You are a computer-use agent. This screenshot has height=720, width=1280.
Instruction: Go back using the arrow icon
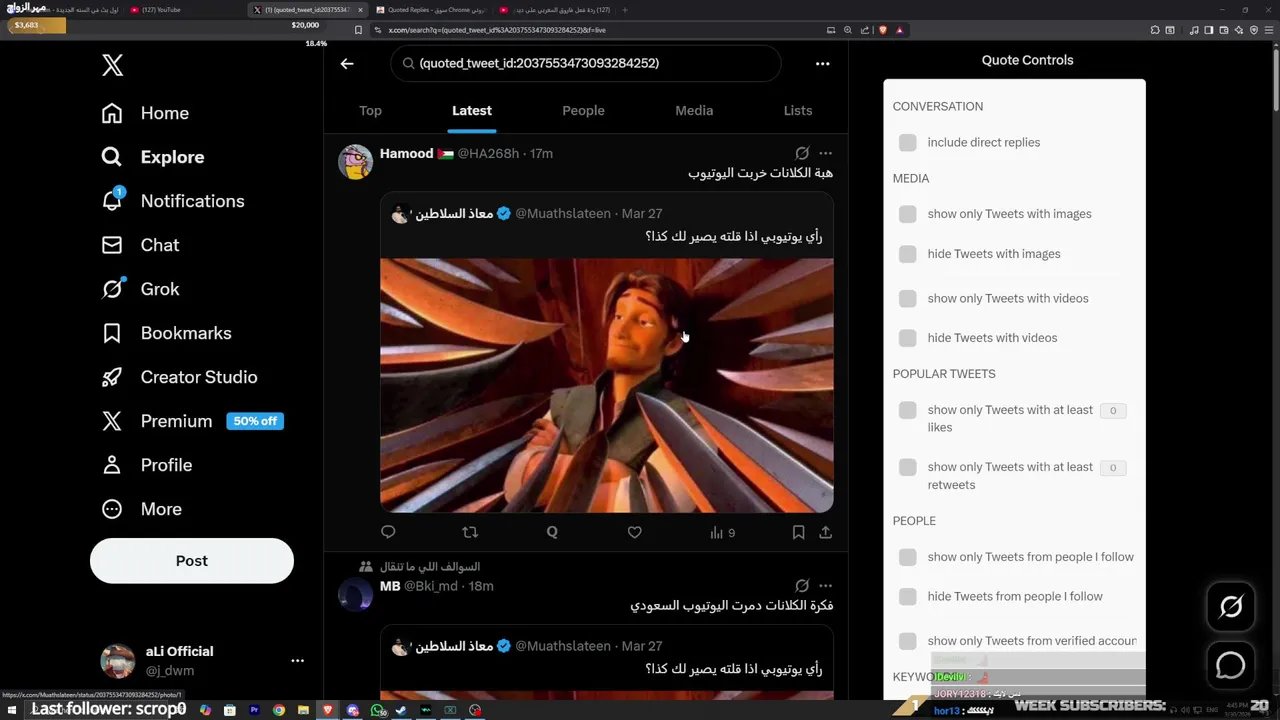[x=347, y=63]
